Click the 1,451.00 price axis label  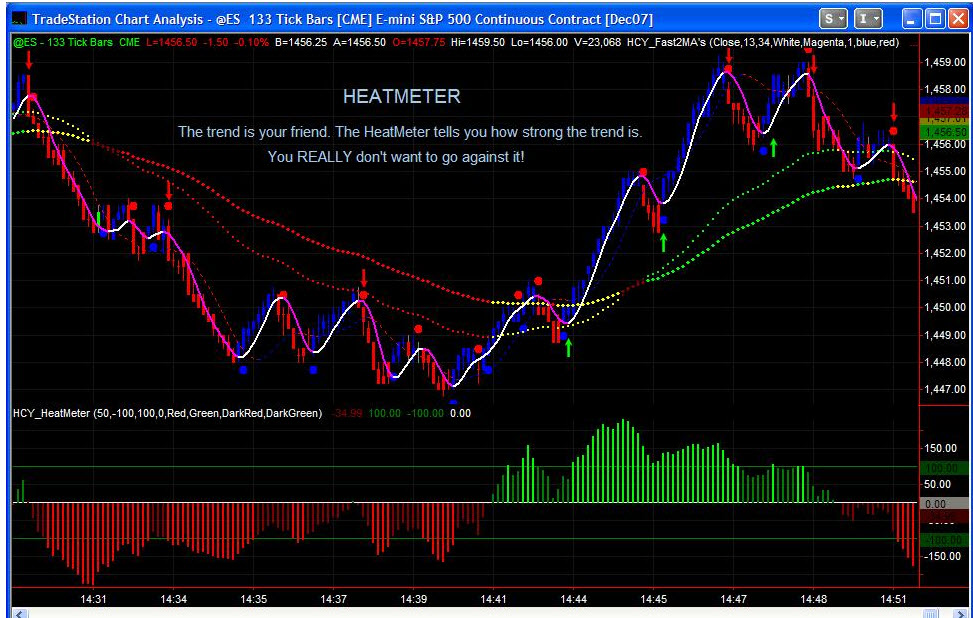(945, 280)
